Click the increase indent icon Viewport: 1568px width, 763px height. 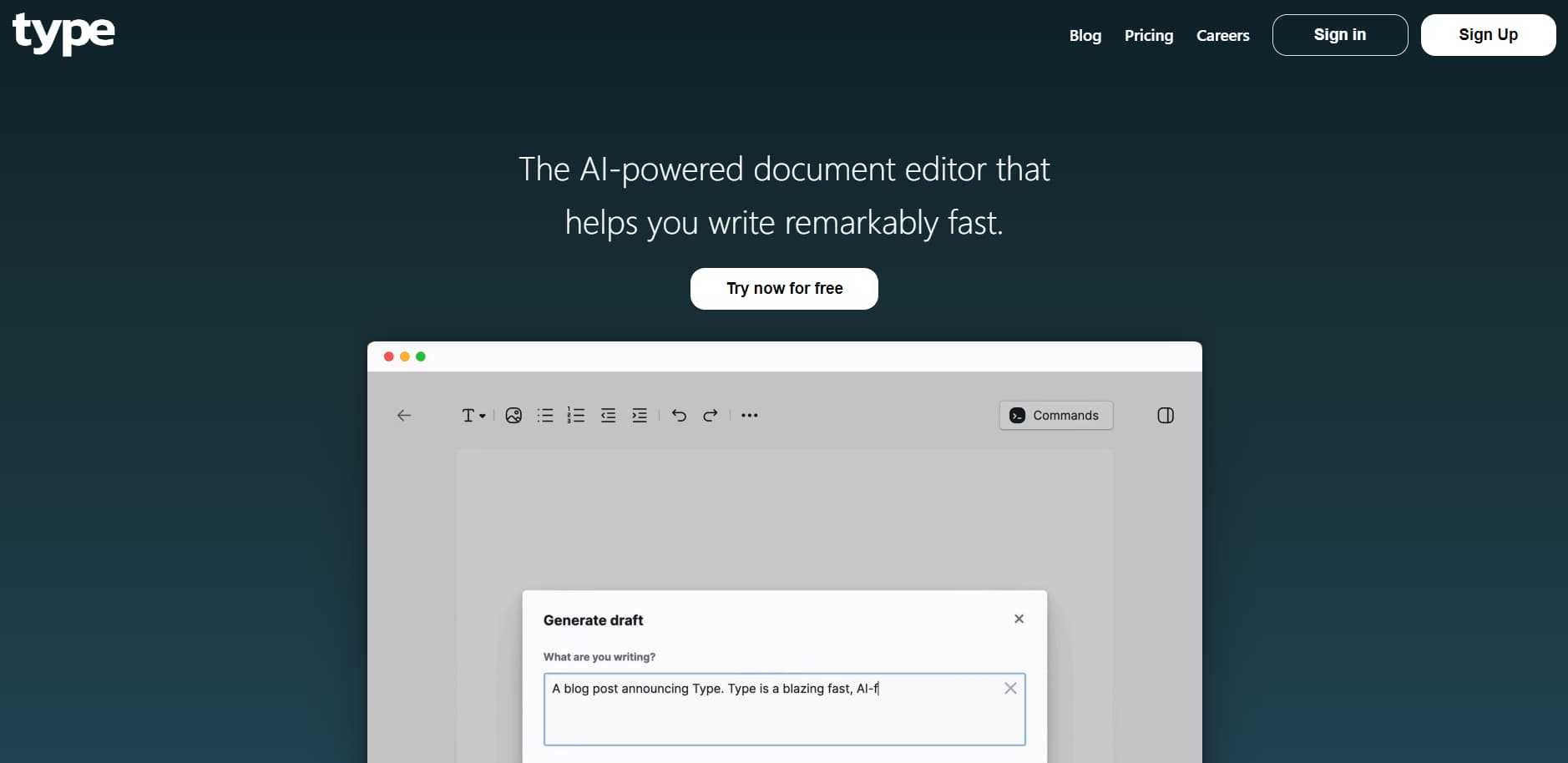point(640,415)
